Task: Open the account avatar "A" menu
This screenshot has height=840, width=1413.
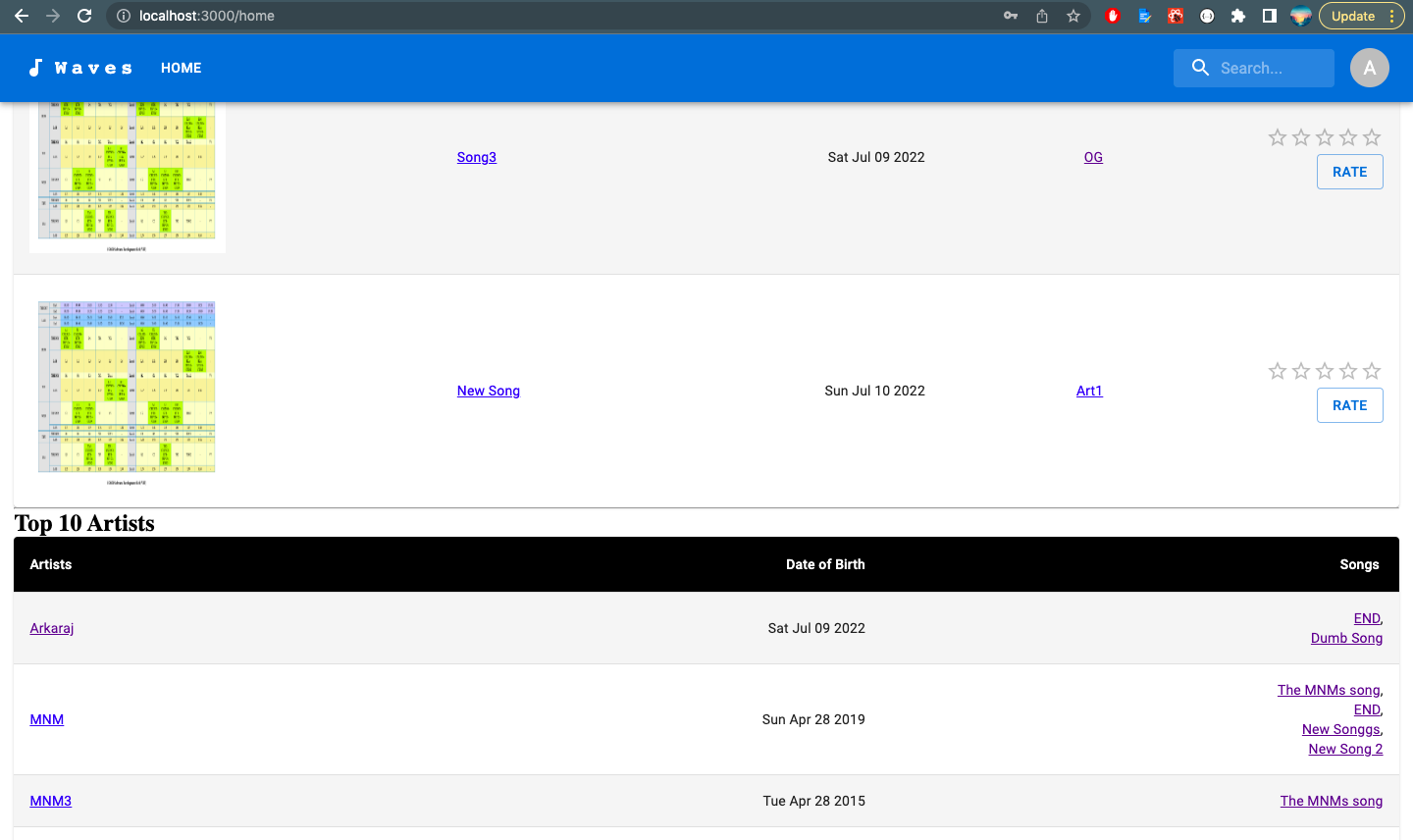Action: [1370, 68]
